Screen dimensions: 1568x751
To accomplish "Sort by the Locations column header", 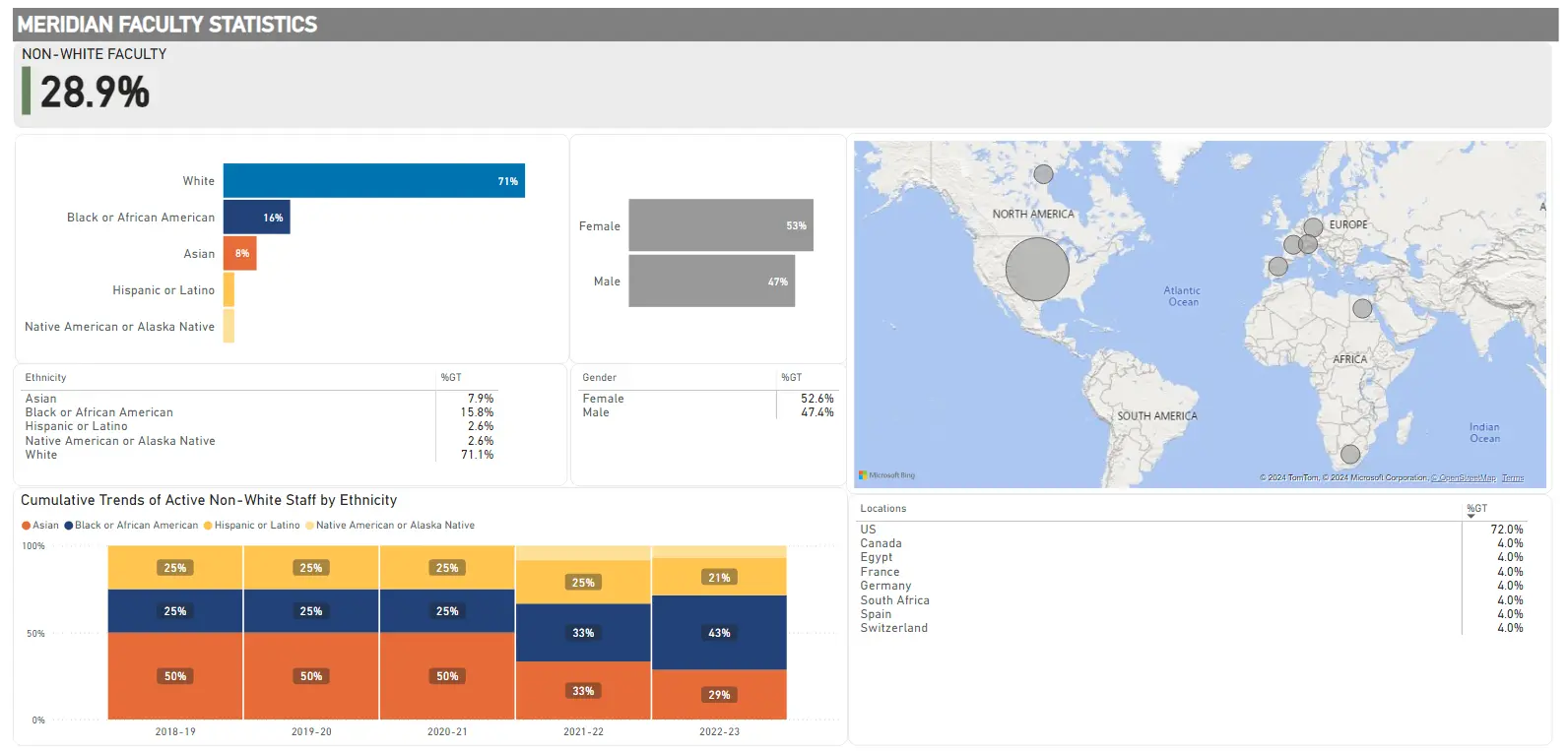I will coord(883,509).
